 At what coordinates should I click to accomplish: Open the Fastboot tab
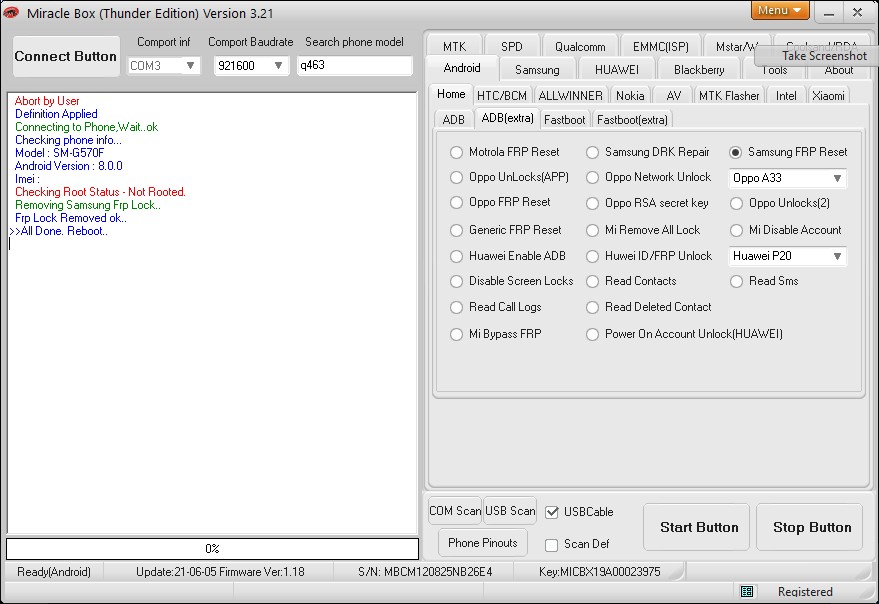564,120
